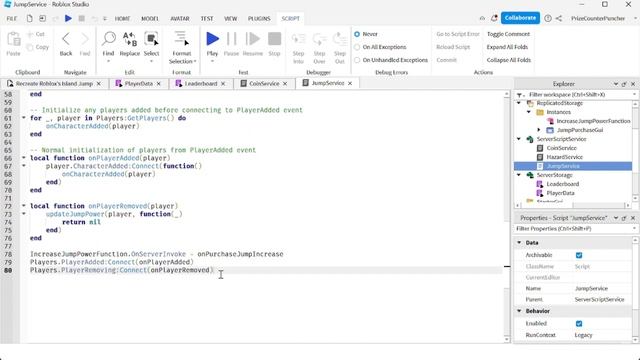Toggle the Archivable checkbox
This screenshot has width=640, height=360.
(579, 255)
